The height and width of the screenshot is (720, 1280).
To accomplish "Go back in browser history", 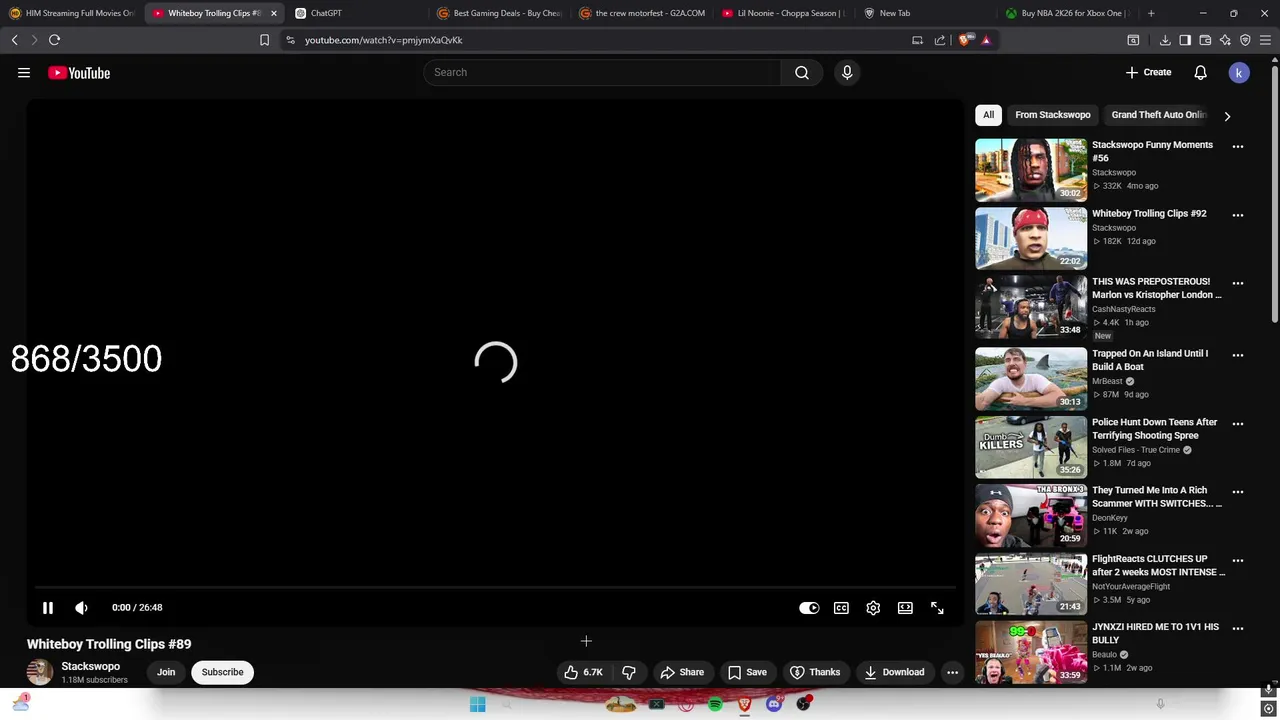I will click(x=14, y=40).
